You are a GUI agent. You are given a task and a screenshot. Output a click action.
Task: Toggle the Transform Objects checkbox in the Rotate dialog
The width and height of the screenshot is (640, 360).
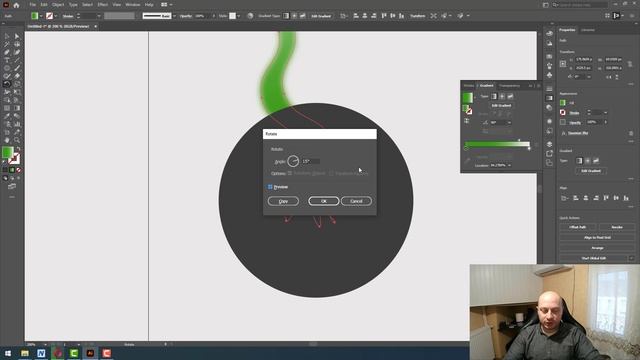click(x=290, y=173)
